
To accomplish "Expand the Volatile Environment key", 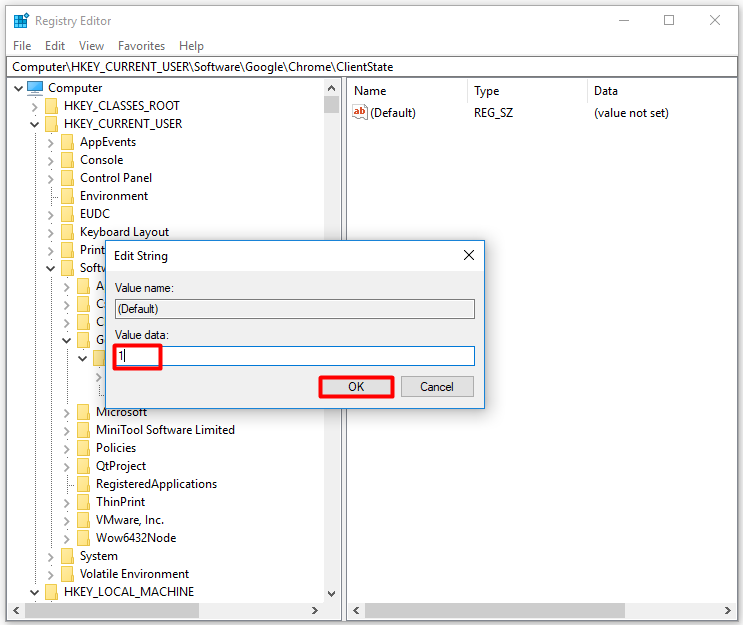I will pyautogui.click(x=51, y=575).
